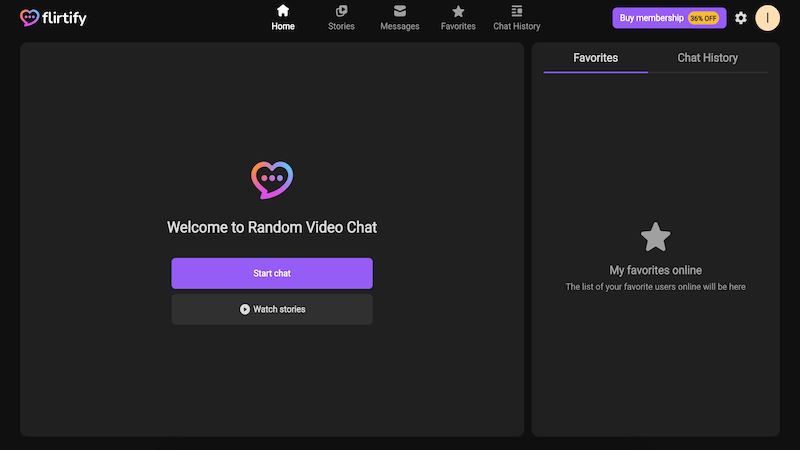Go to Home via house icon
The width and height of the screenshot is (800, 450).
click(x=283, y=11)
